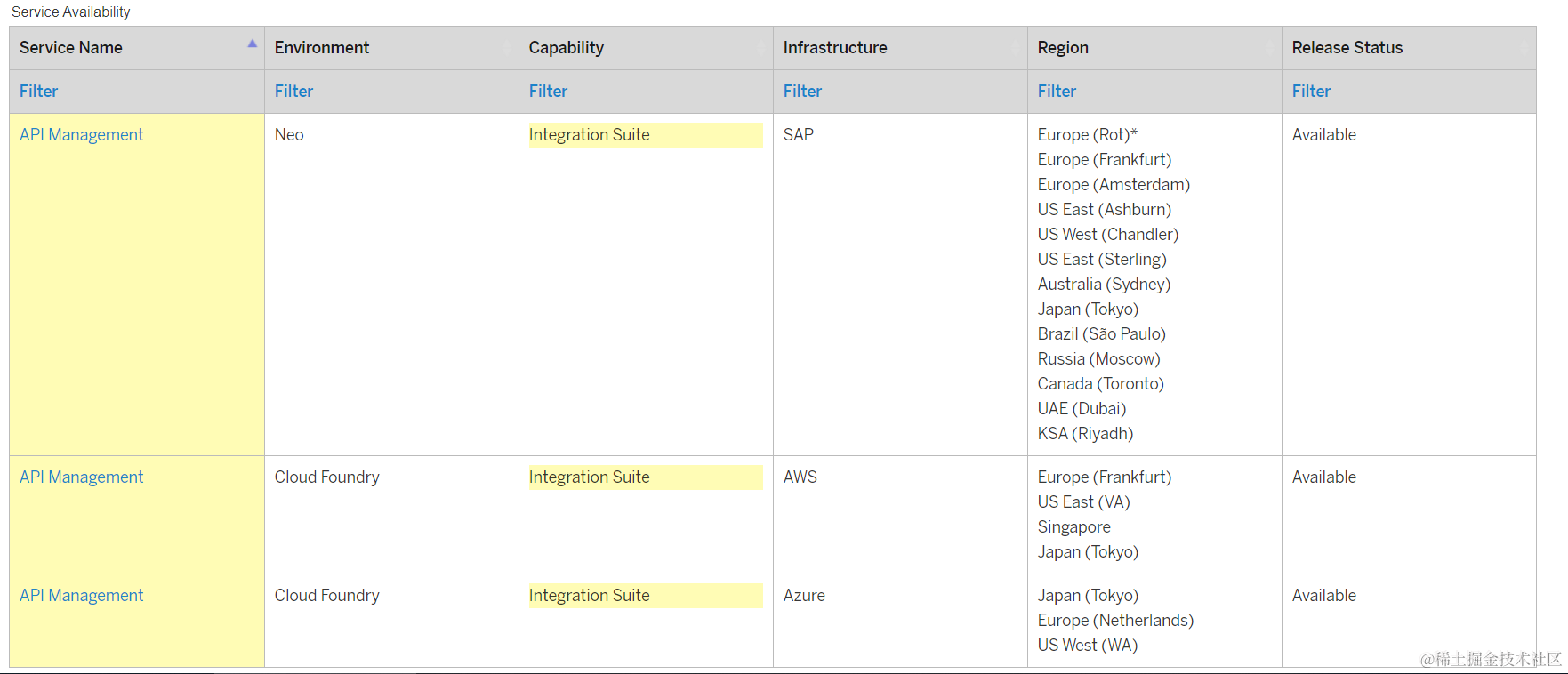This screenshot has height=674, width=1568.
Task: Click highlighted Integration Suite in Neo row
Action: point(589,135)
